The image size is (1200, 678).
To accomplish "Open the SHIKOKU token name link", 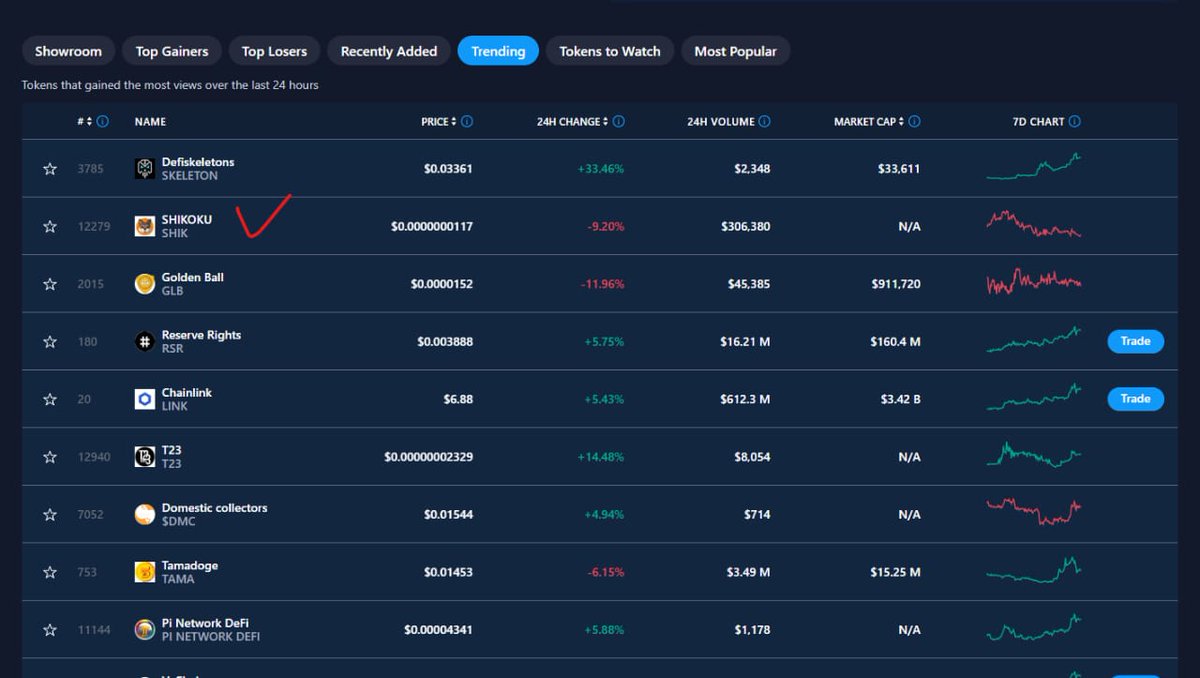I will [x=187, y=220].
